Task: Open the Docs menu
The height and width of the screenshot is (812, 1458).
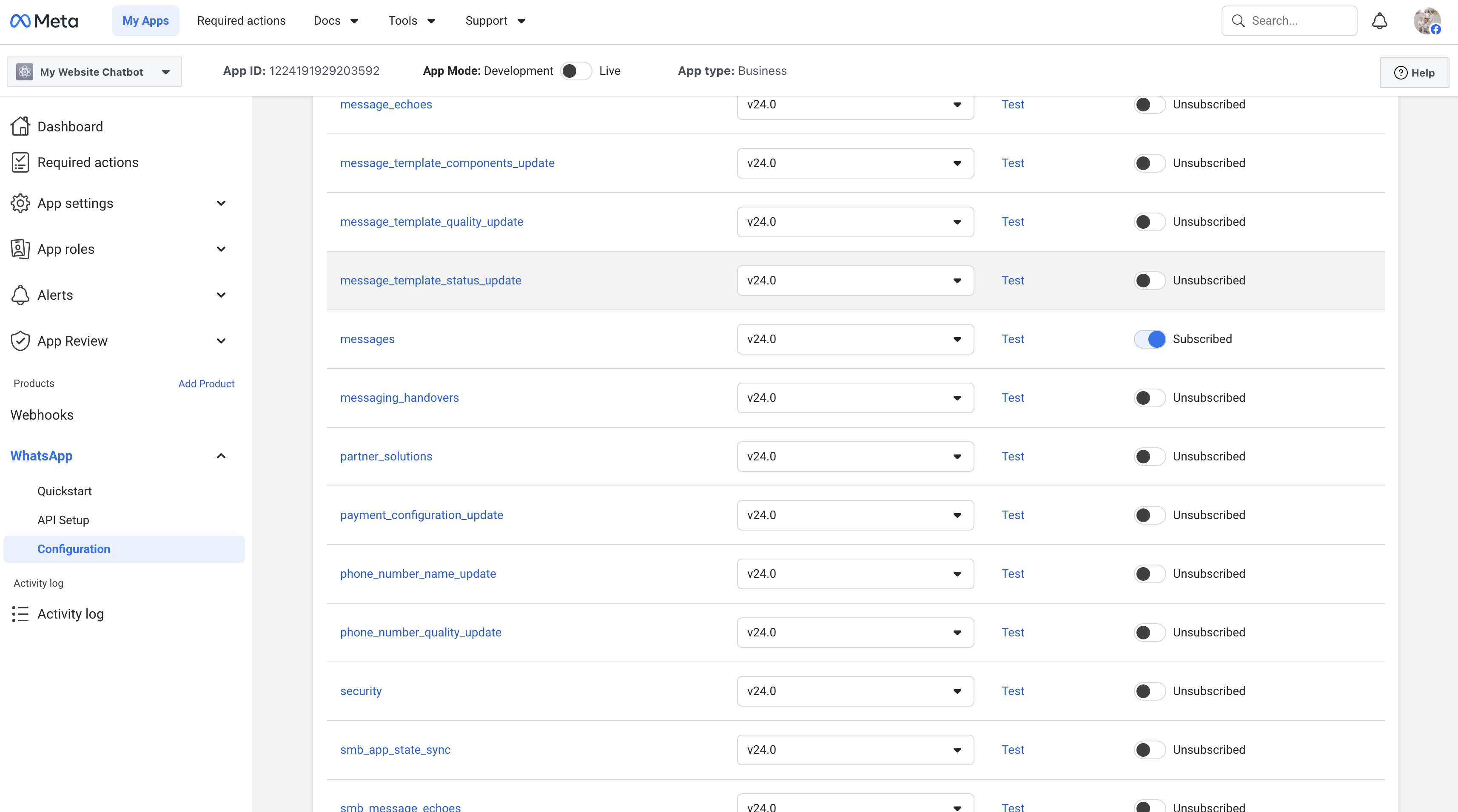Action: [336, 21]
